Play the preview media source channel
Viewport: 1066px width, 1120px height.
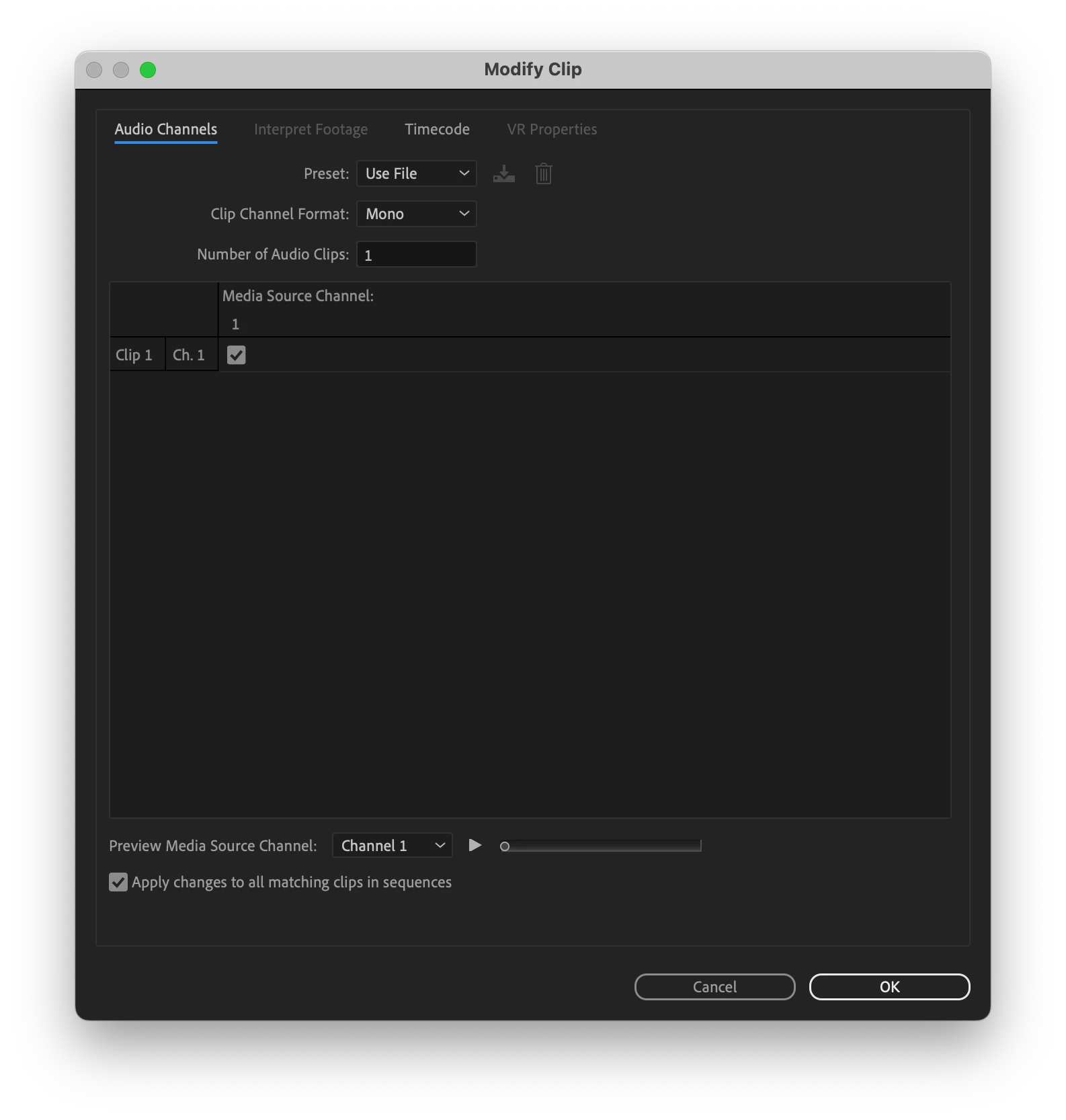475,845
